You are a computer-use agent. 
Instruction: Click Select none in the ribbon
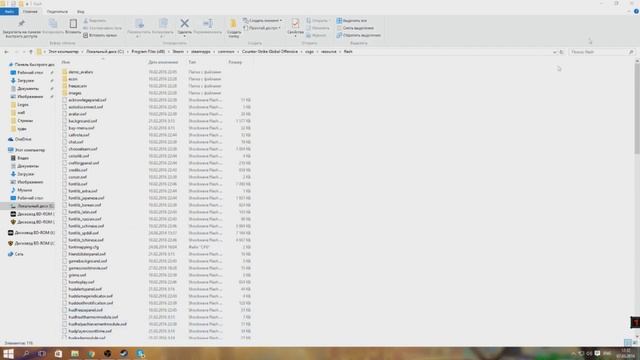point(355,28)
